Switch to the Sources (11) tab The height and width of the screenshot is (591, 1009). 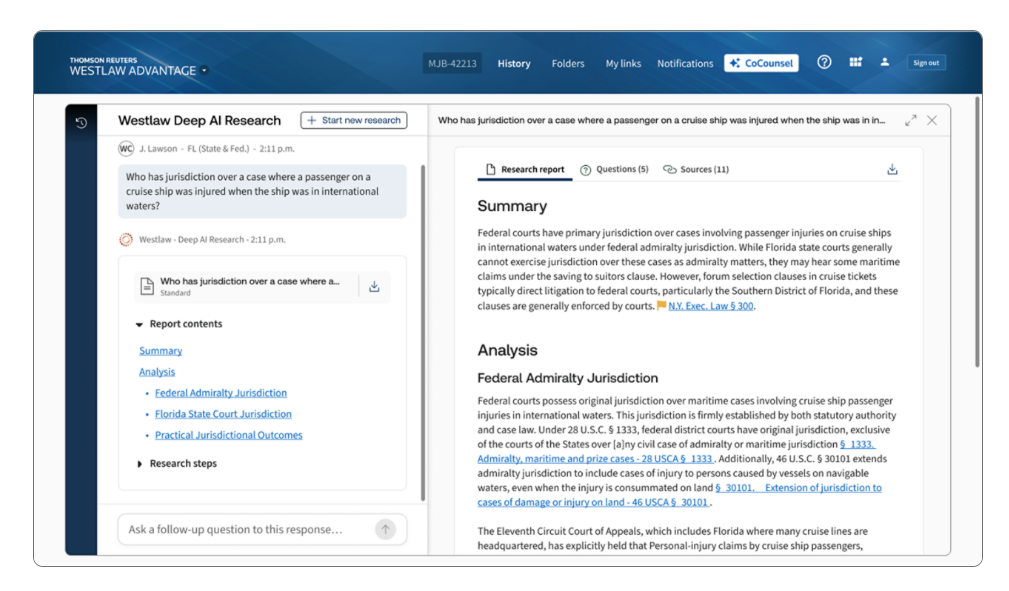pos(696,170)
